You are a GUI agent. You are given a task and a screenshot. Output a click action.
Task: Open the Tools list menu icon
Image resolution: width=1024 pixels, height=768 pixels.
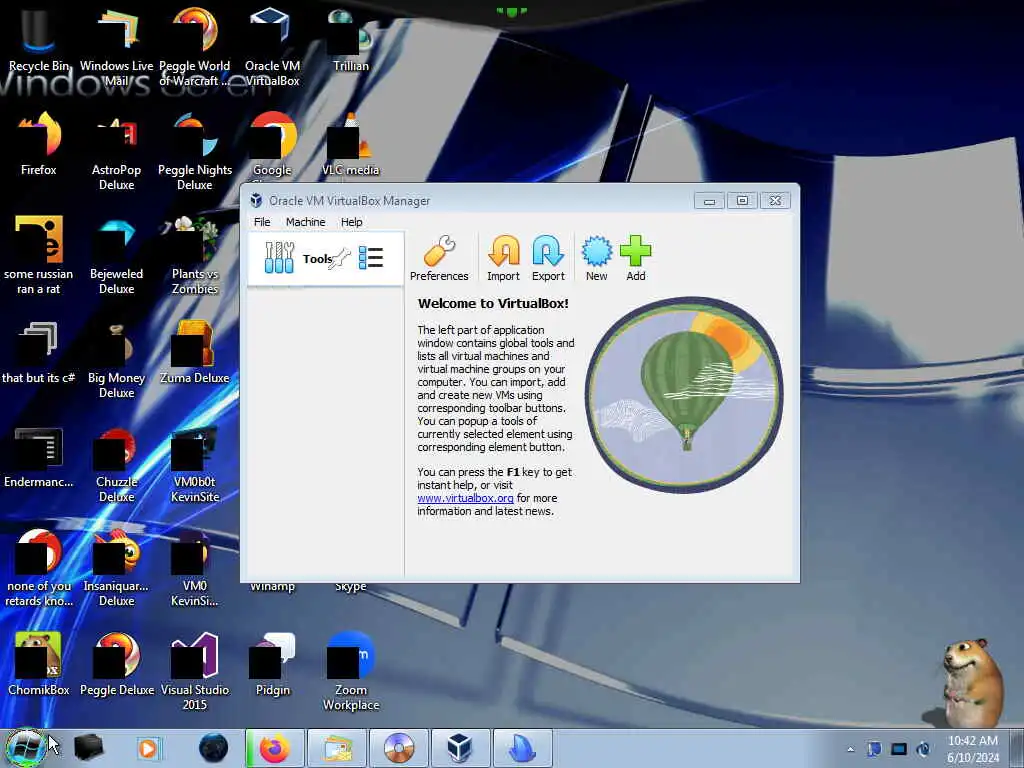click(x=371, y=258)
